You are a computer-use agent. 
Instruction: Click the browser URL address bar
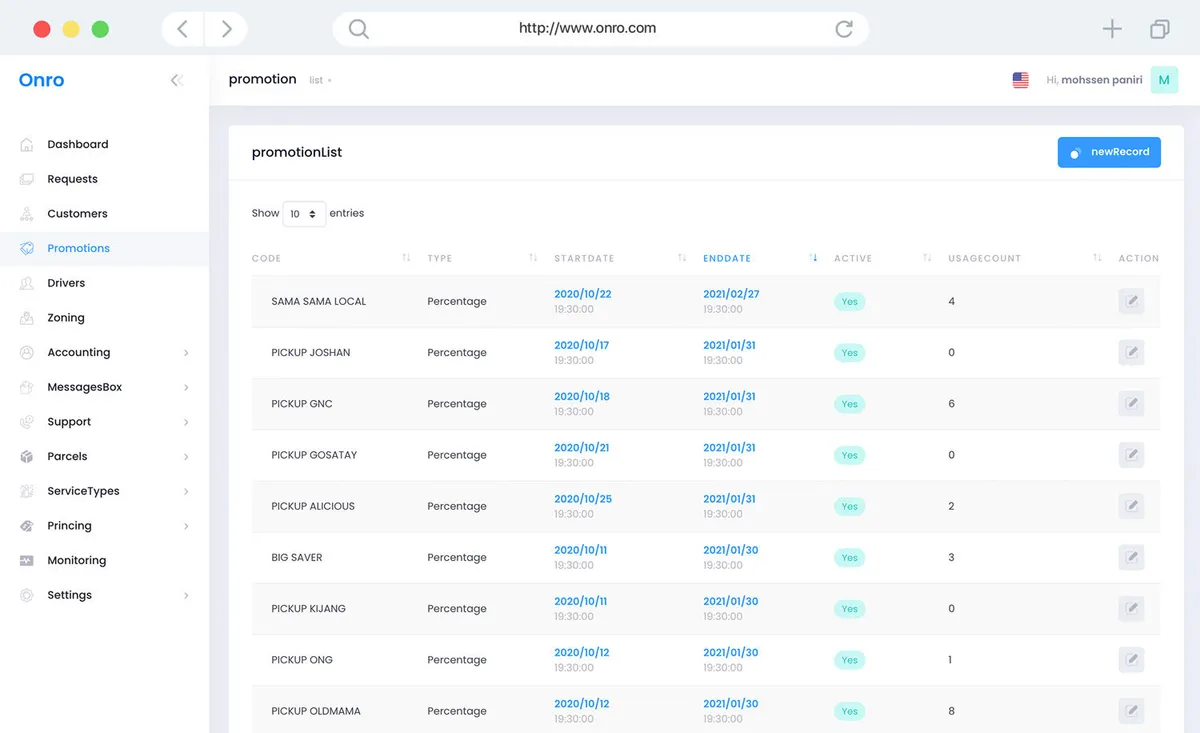click(588, 29)
